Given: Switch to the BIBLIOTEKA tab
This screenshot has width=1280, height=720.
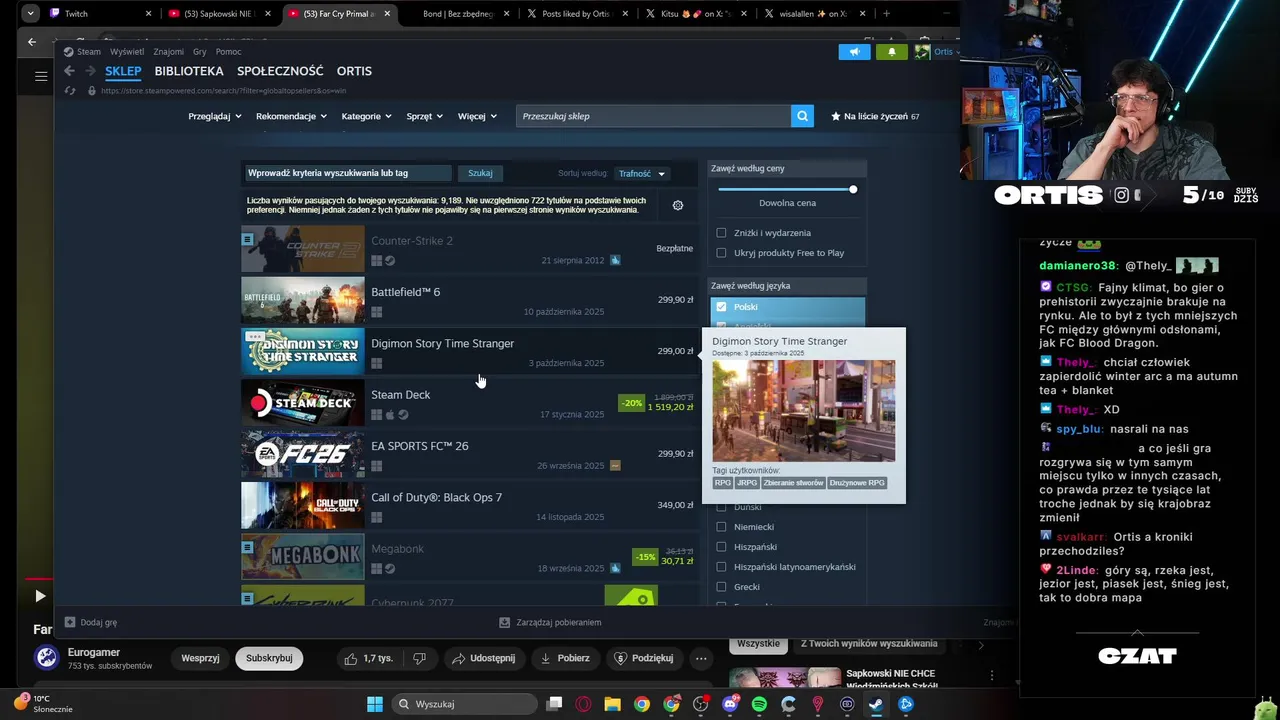Looking at the screenshot, I should [x=189, y=71].
